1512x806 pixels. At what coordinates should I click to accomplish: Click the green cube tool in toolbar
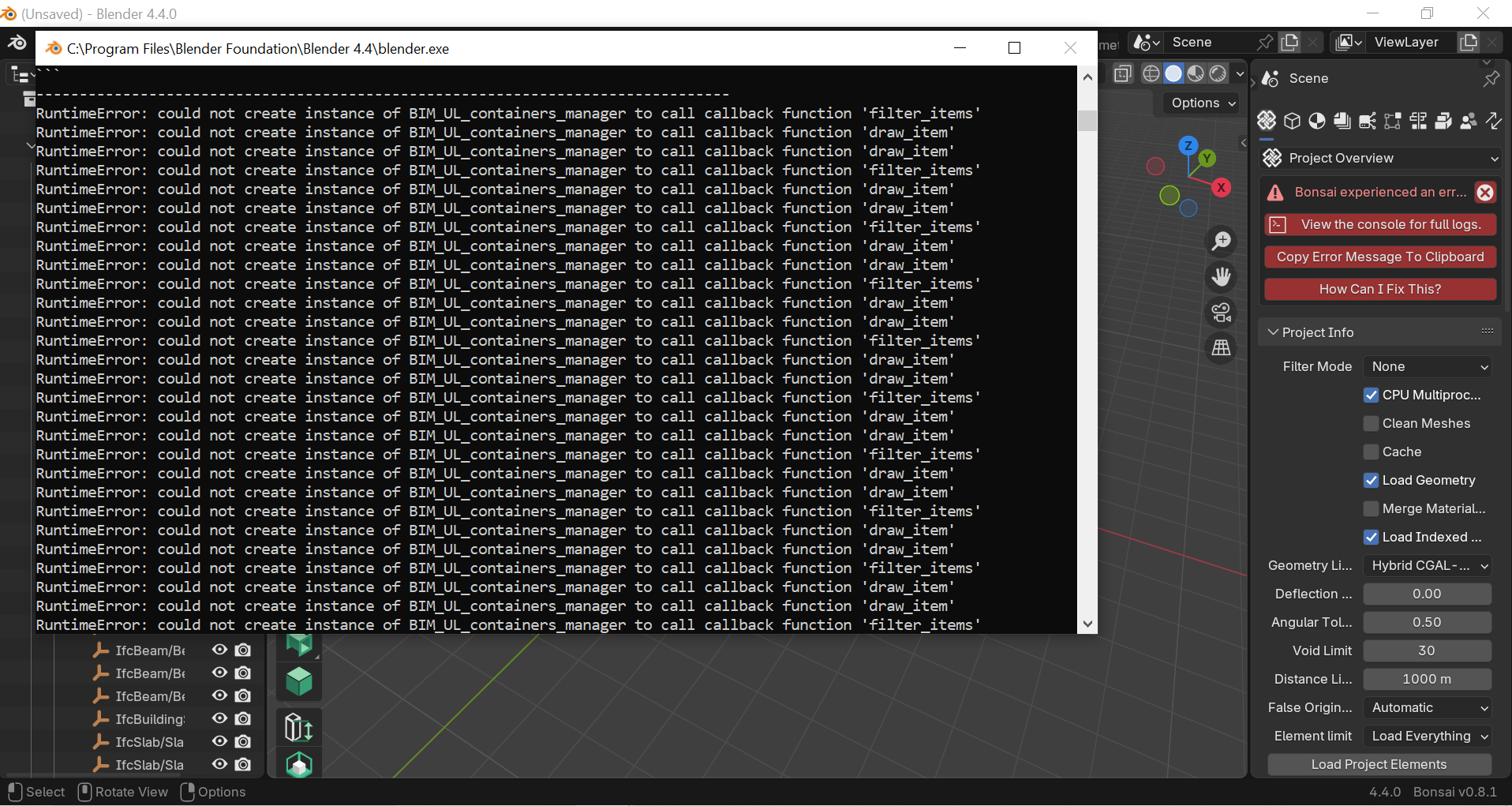coord(299,681)
